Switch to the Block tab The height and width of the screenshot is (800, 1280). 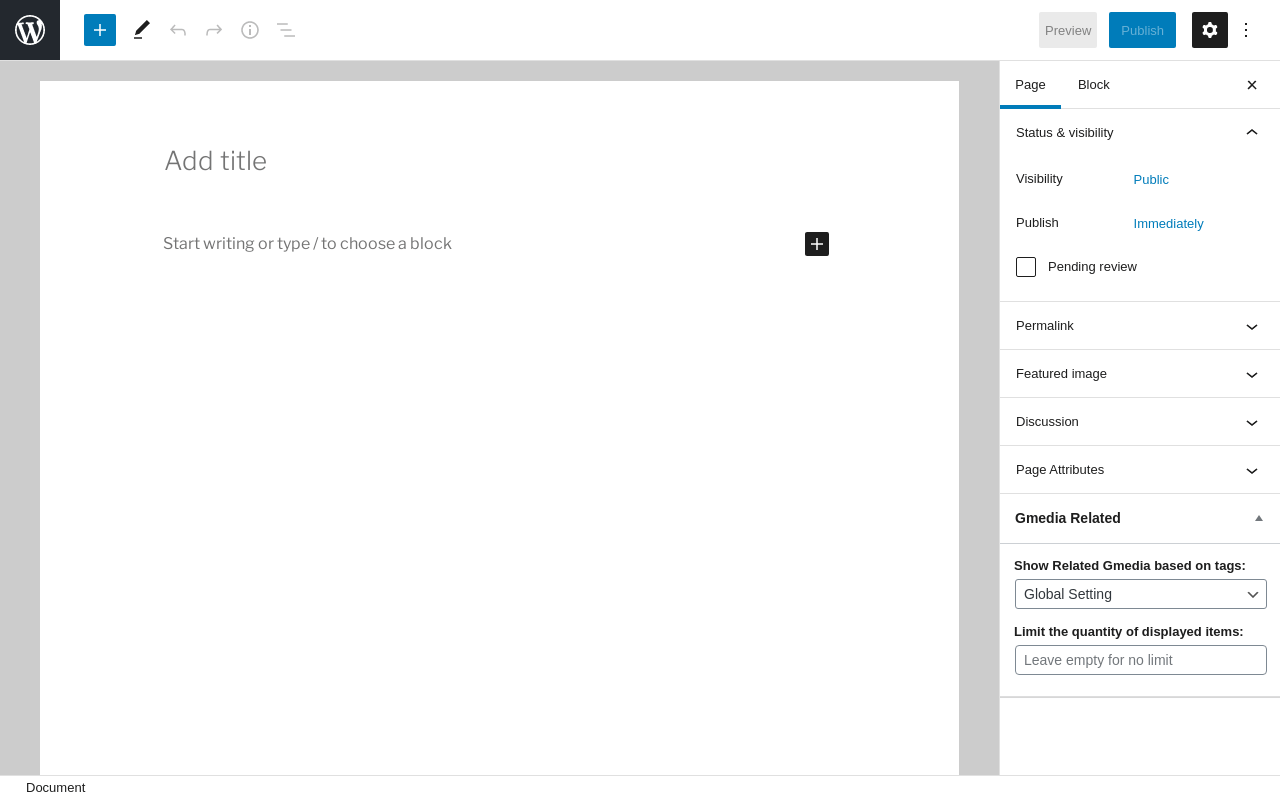point(1094,85)
